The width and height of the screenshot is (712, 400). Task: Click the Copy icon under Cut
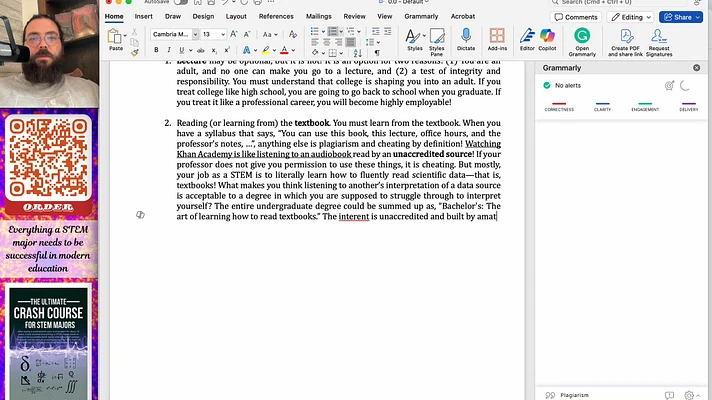(134, 43)
